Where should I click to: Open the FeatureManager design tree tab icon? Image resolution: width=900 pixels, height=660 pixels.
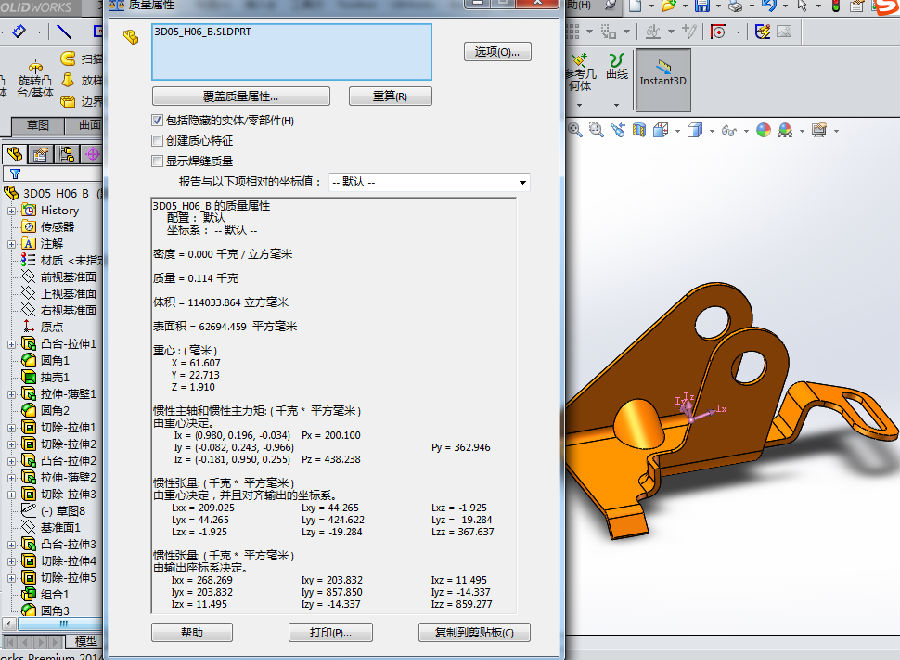15,153
